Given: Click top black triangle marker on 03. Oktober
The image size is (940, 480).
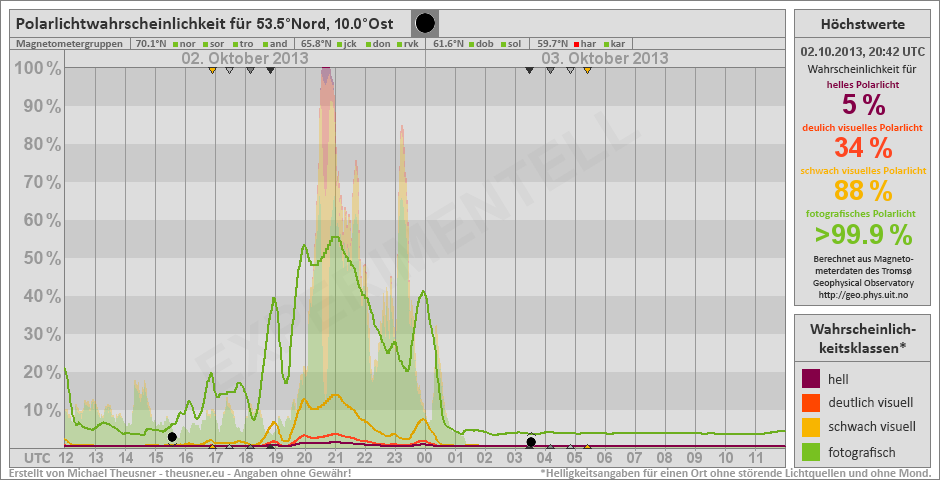Looking at the screenshot, I should (x=529, y=70).
